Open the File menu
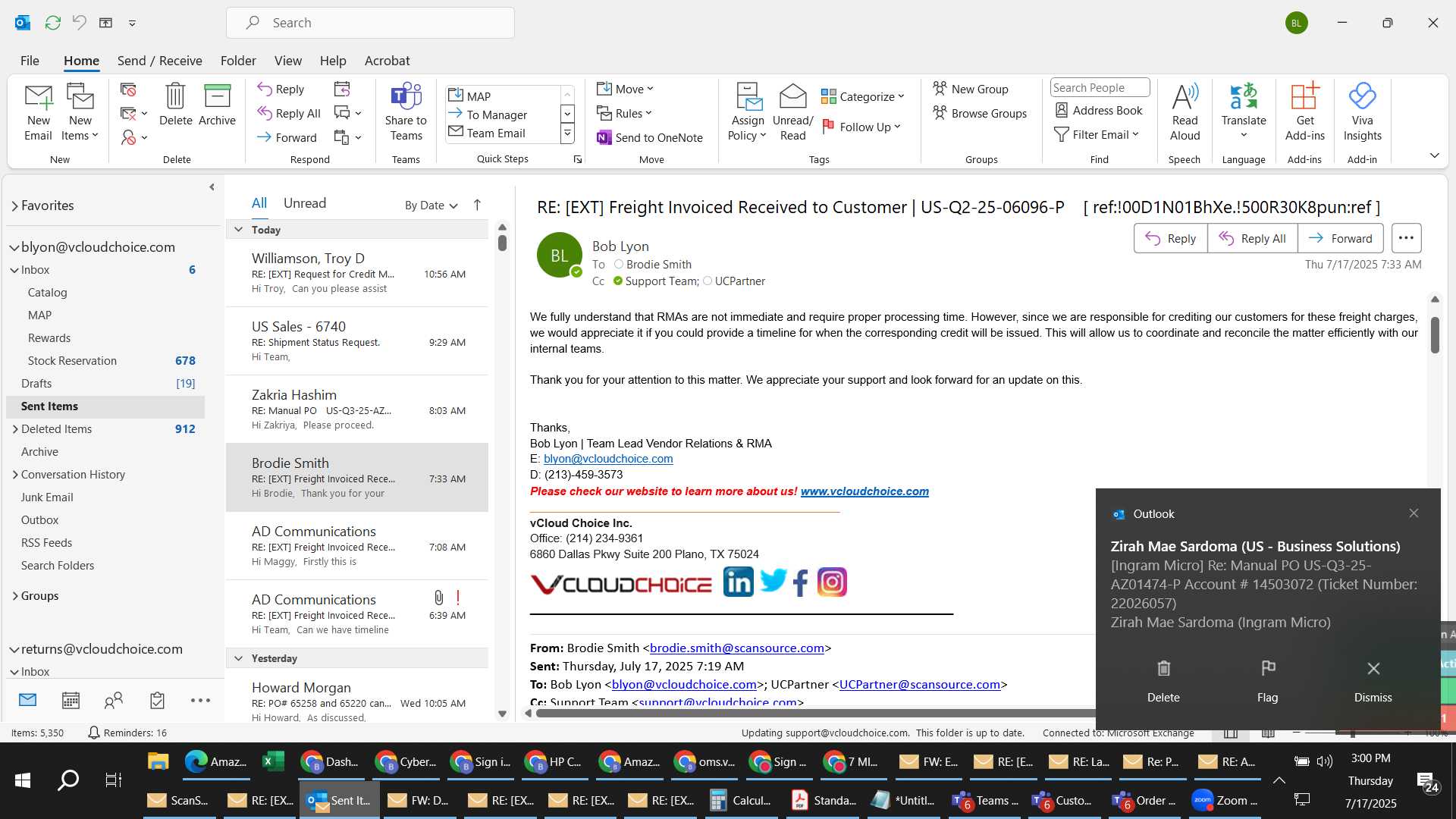Viewport: 1456px width, 819px height. point(30,61)
